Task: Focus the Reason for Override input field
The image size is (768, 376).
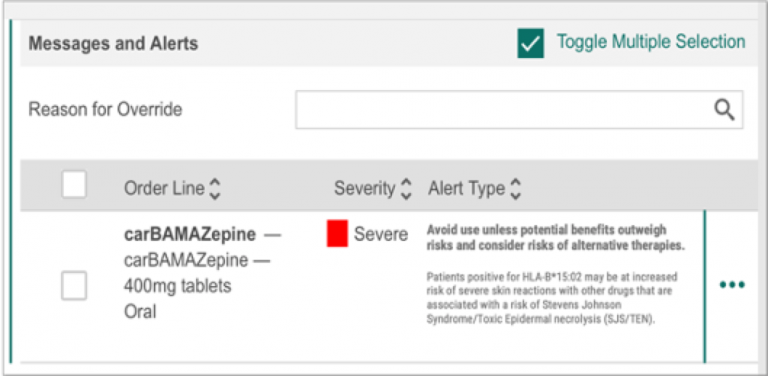Action: [x=519, y=110]
